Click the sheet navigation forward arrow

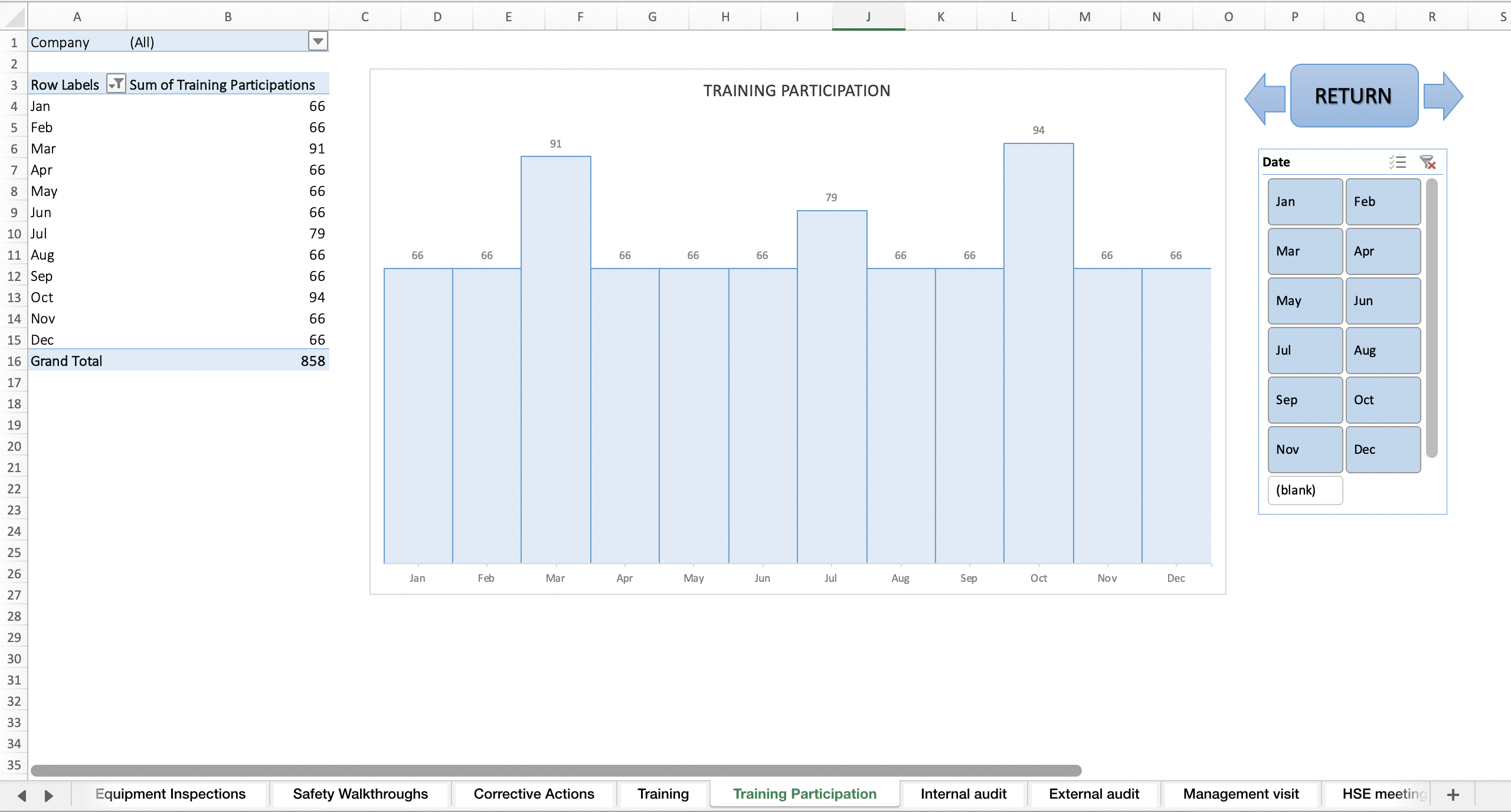(49, 794)
